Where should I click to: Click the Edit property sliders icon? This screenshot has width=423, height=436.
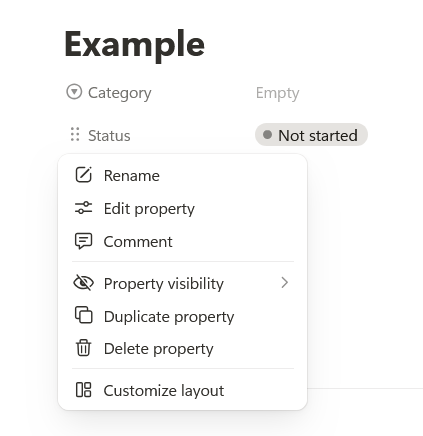point(83,208)
